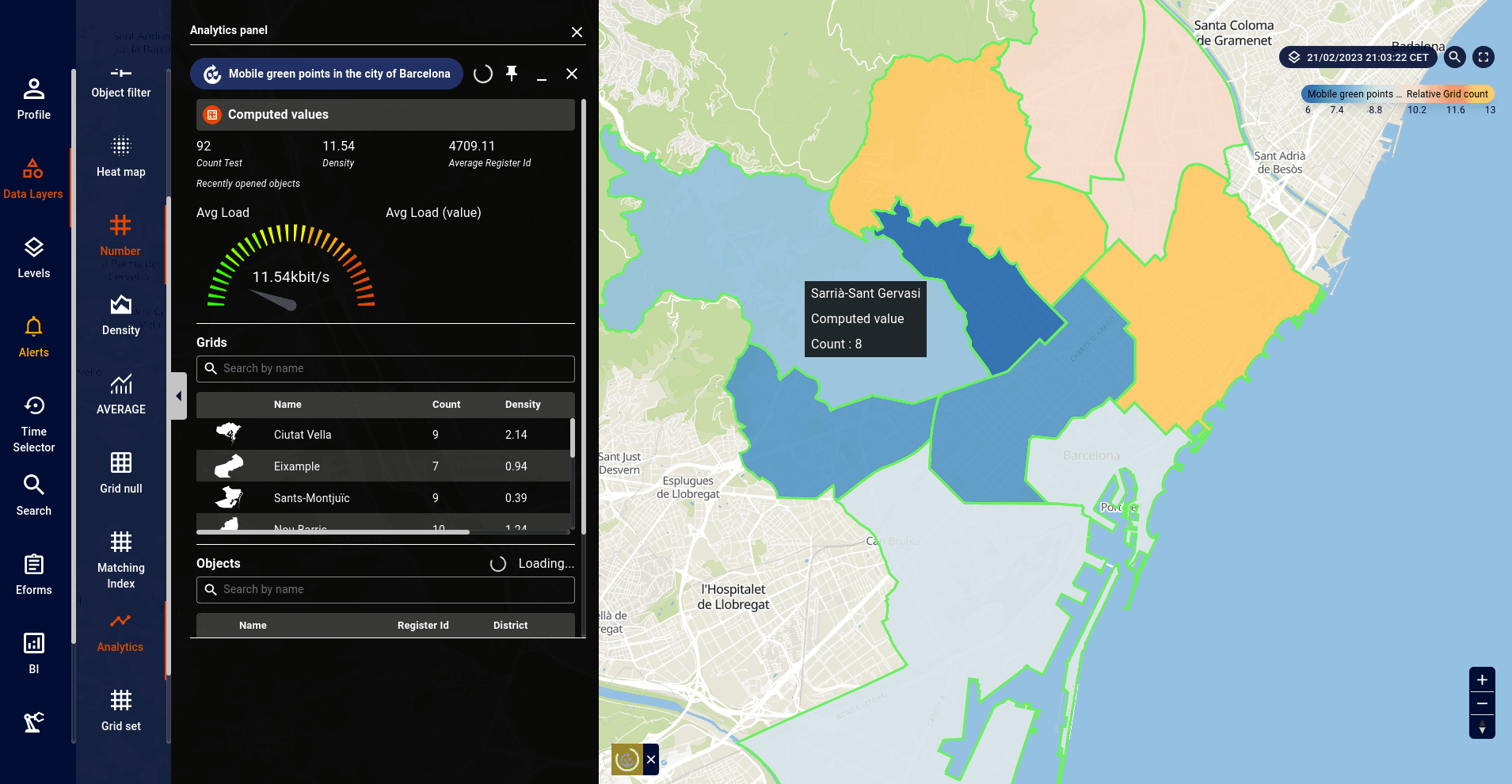This screenshot has width=1512, height=784.
Task: Reset map compass orientation
Action: coord(1482,727)
